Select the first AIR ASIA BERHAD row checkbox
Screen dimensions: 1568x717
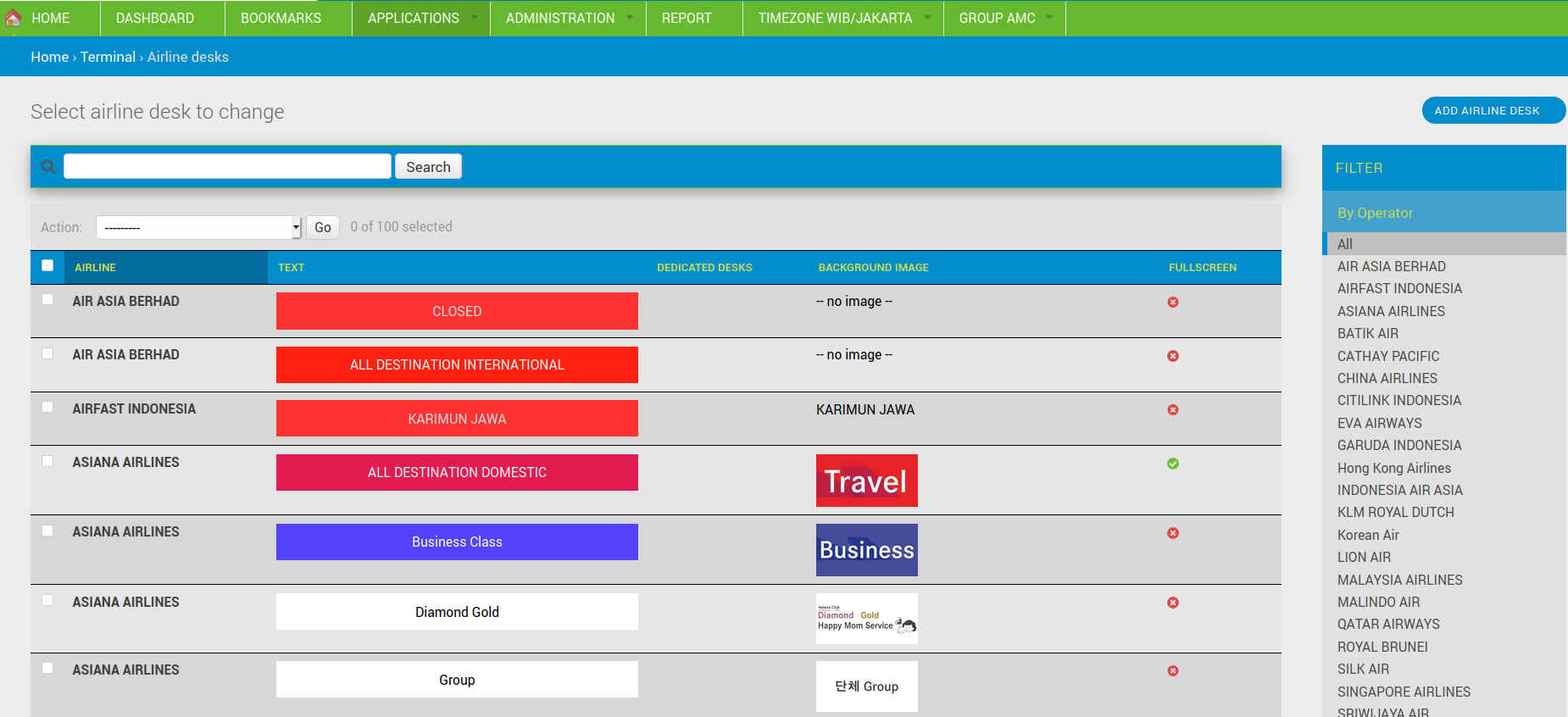[47, 300]
